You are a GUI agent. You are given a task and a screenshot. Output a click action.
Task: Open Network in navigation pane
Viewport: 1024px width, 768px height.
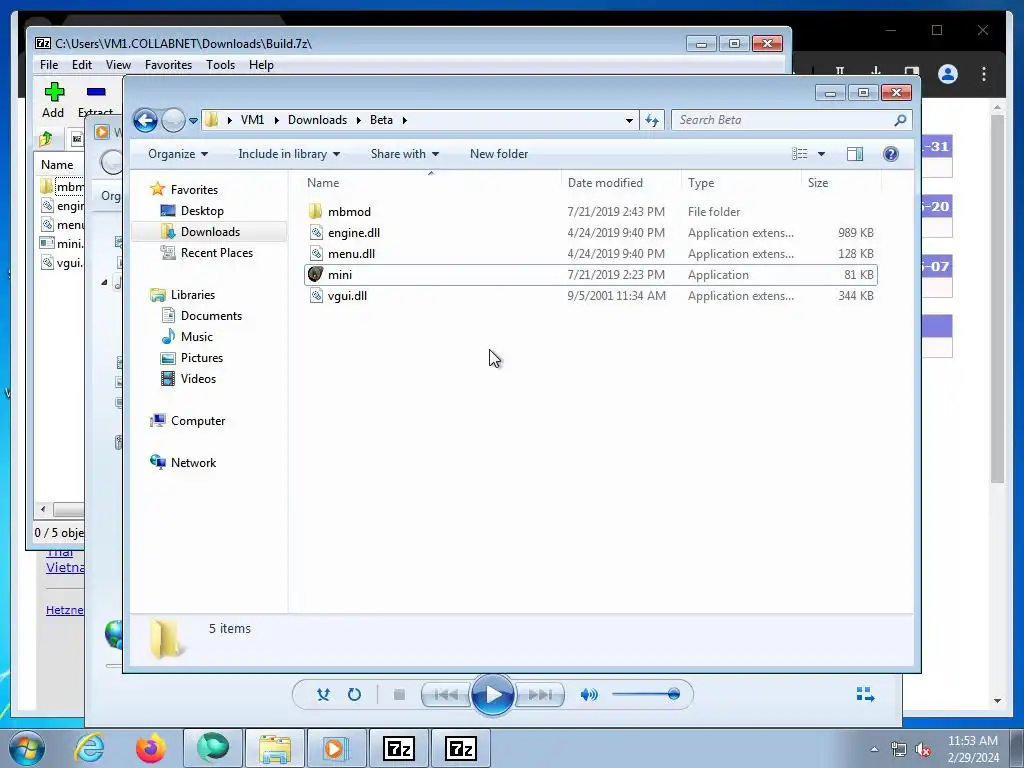(193, 462)
